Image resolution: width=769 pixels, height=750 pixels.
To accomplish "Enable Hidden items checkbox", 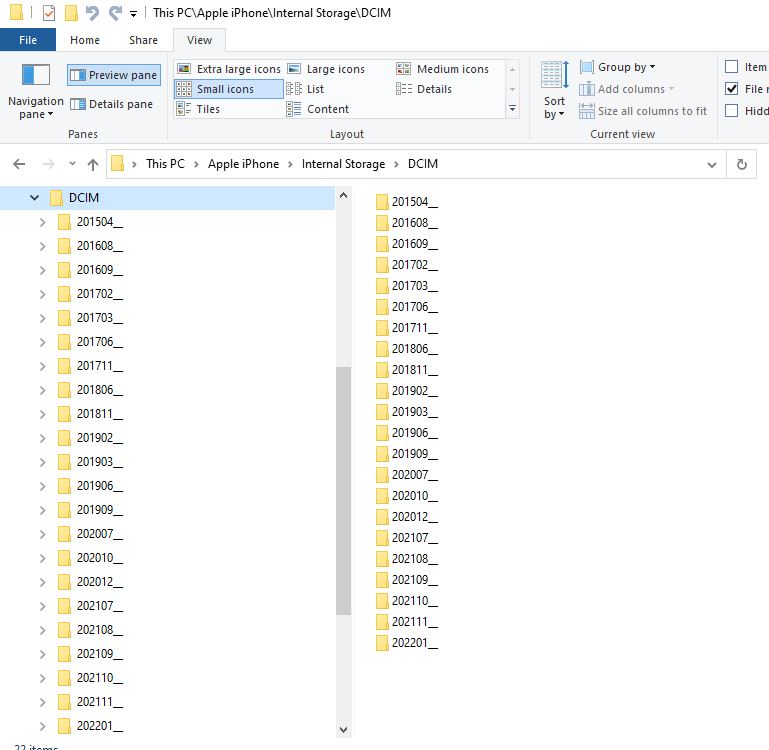I will pos(731,111).
